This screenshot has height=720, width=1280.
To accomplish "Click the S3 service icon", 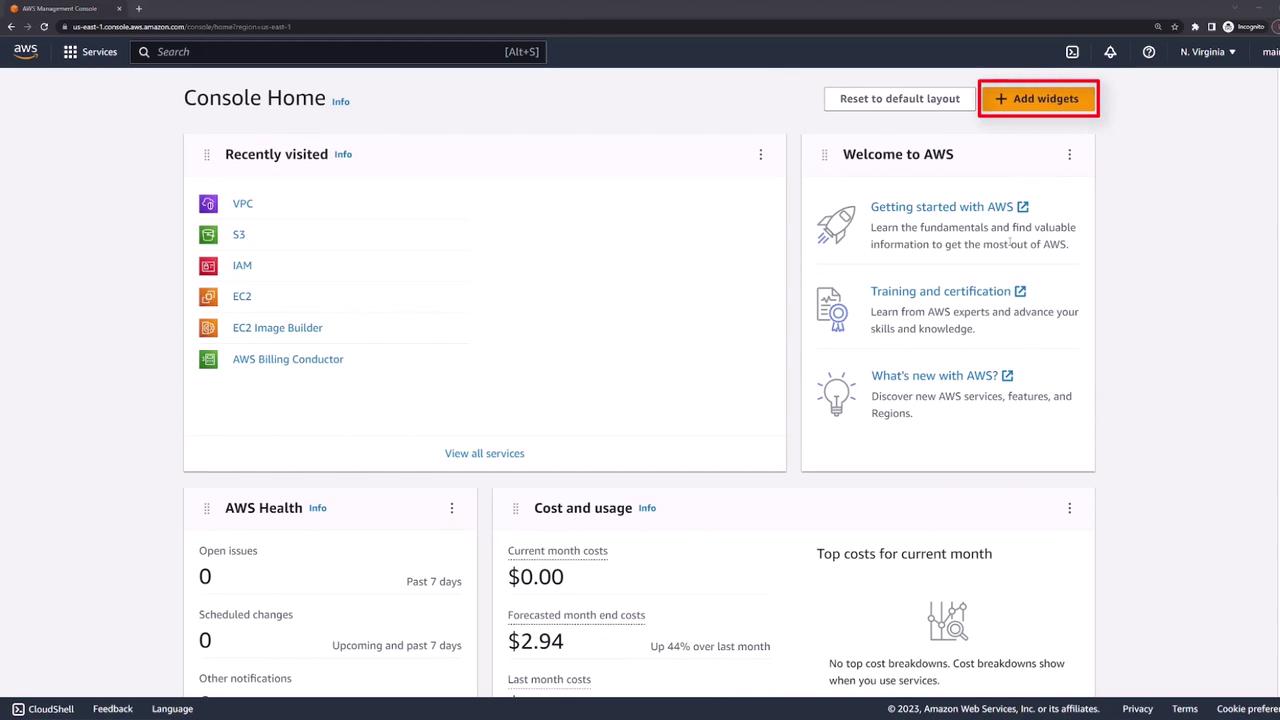I will point(208,235).
